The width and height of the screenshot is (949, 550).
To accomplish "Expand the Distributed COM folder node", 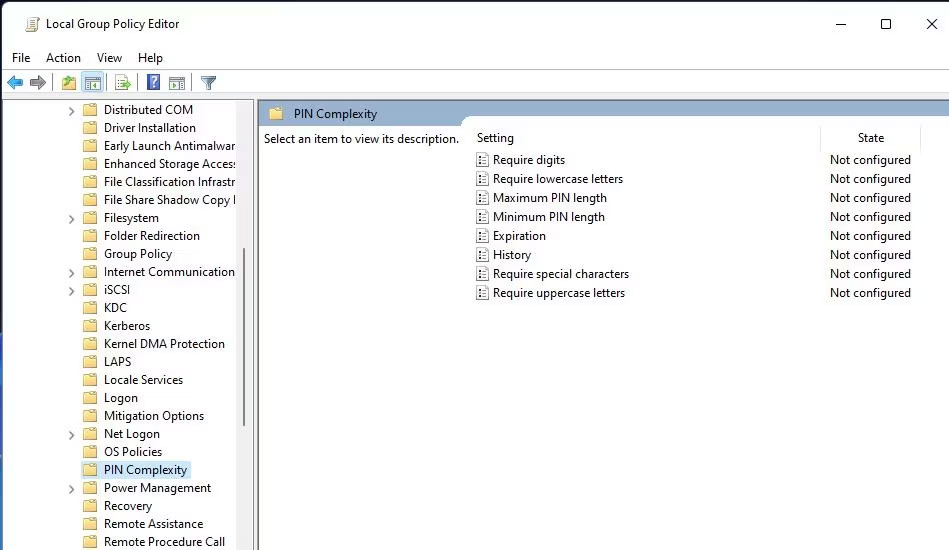I will [71, 111].
